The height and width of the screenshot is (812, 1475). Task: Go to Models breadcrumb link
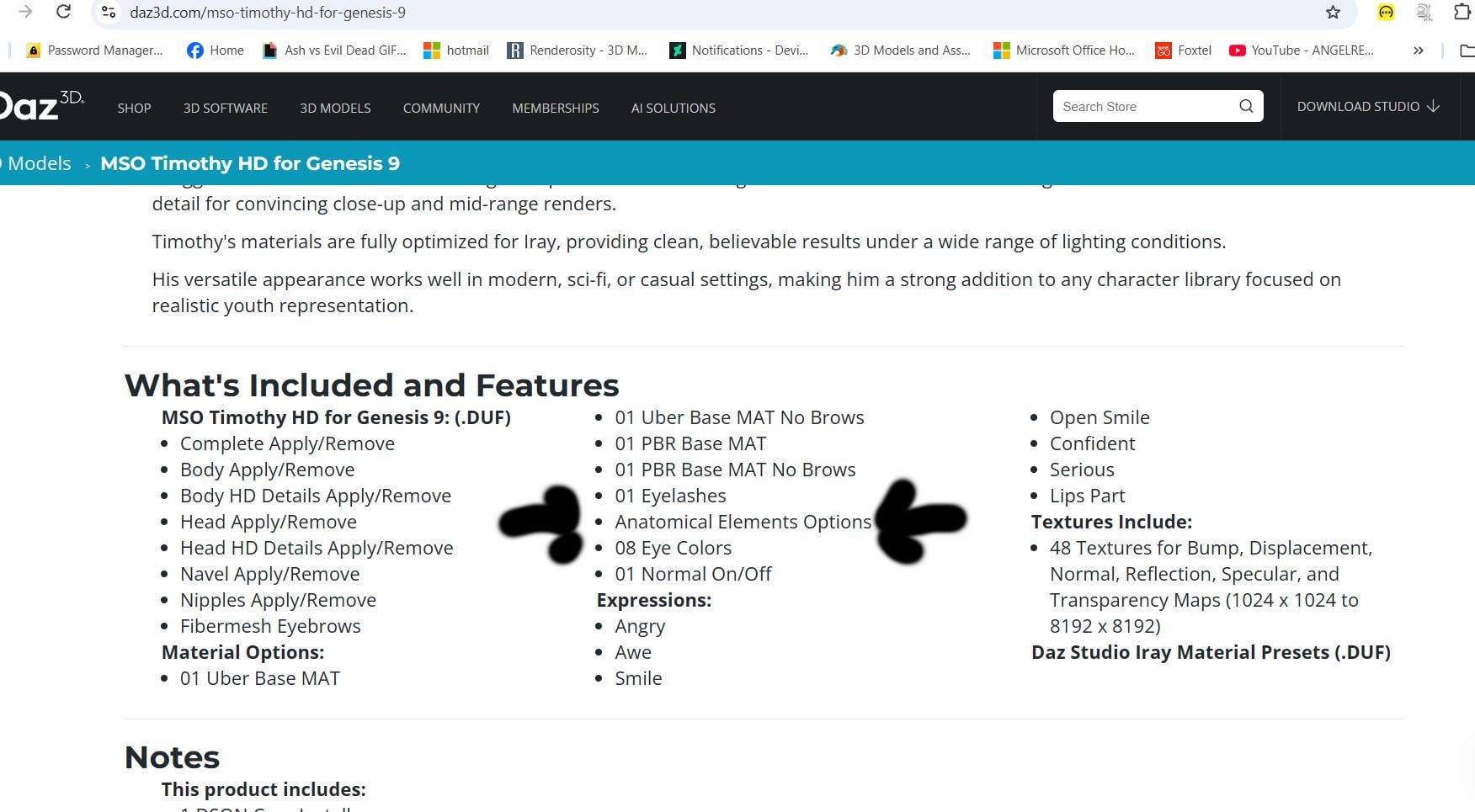[x=38, y=163]
